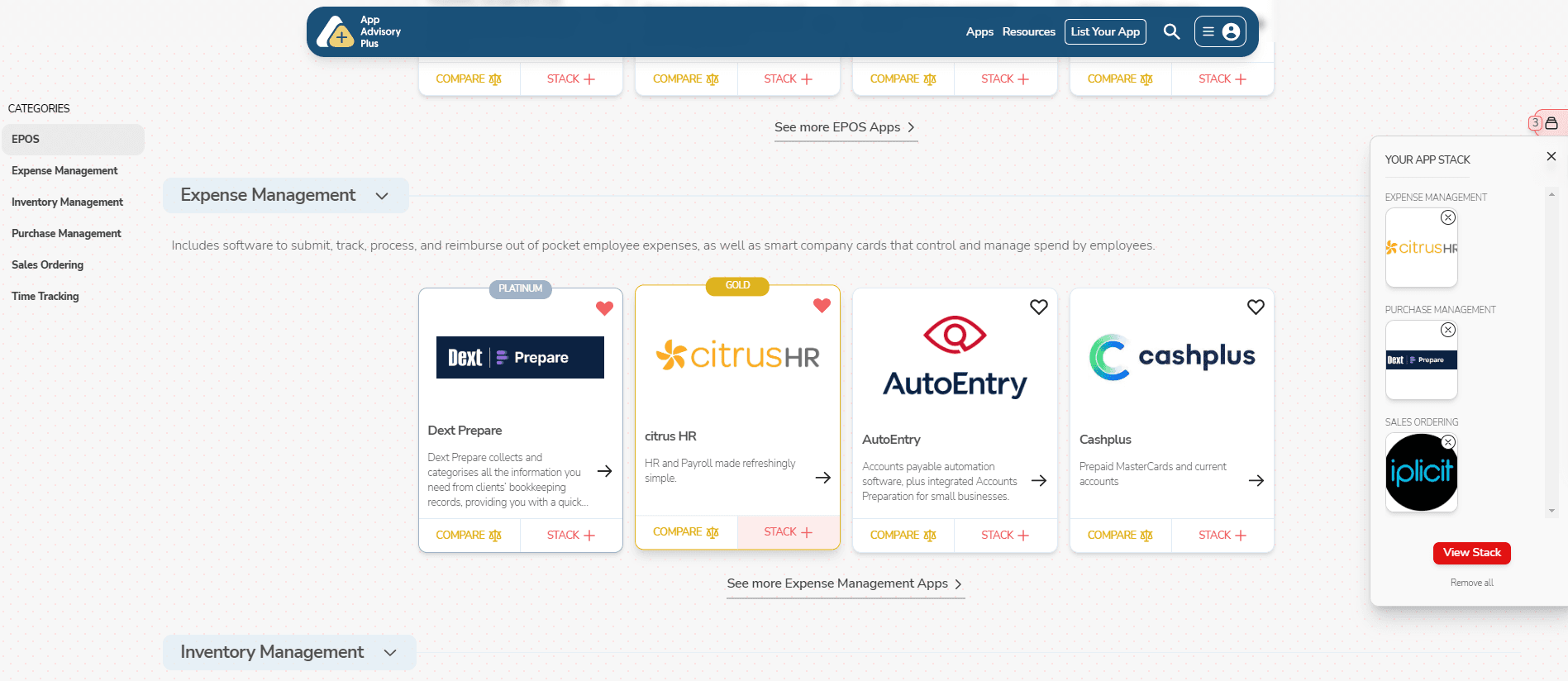1568x681 pixels.
Task: Add AutoEntry to comparison
Action: point(903,536)
